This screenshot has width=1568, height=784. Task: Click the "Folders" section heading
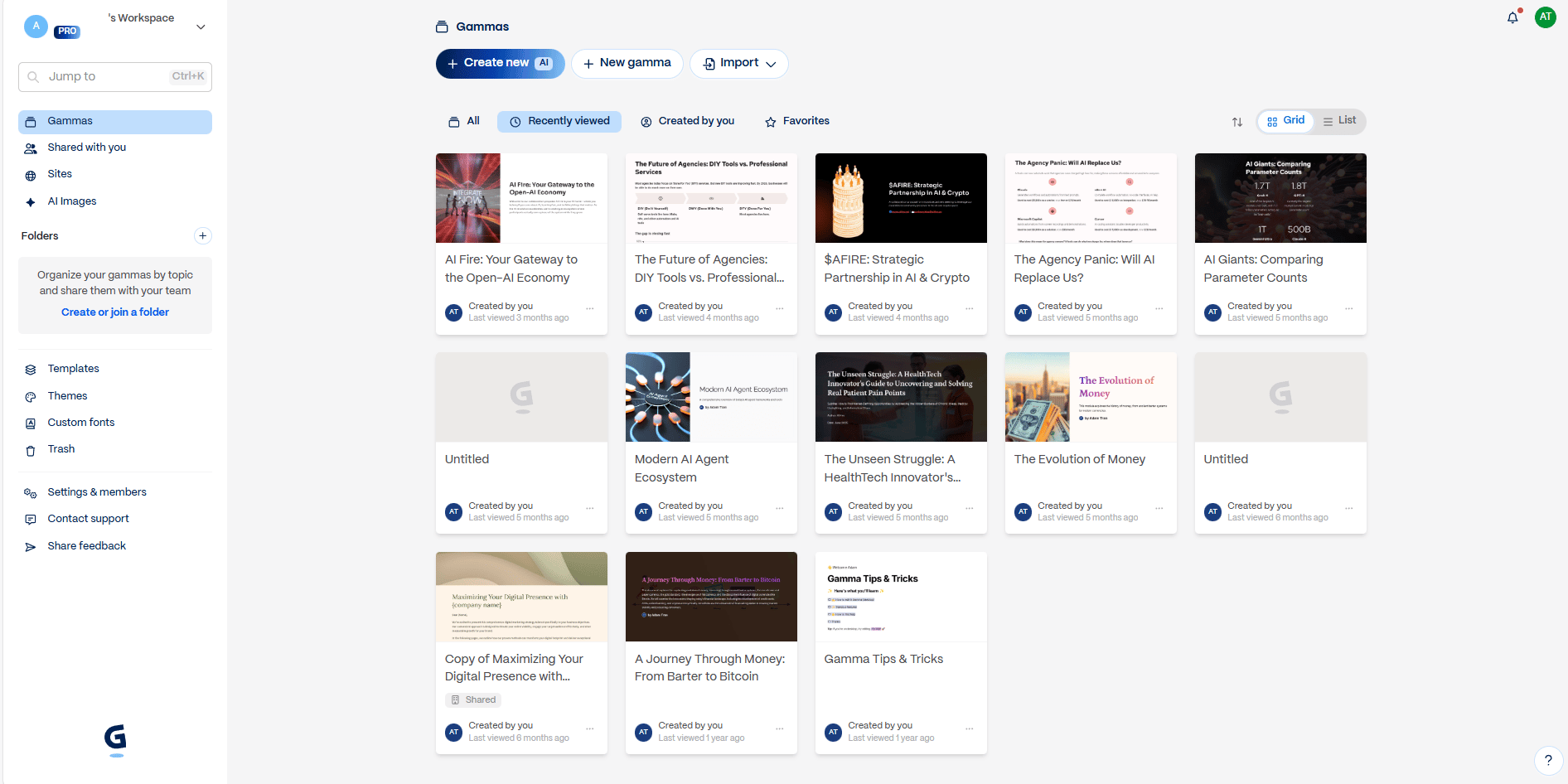[40, 236]
